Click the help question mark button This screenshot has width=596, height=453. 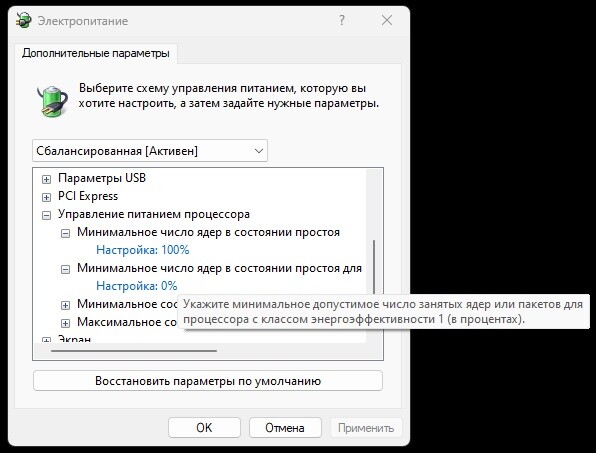[342, 20]
